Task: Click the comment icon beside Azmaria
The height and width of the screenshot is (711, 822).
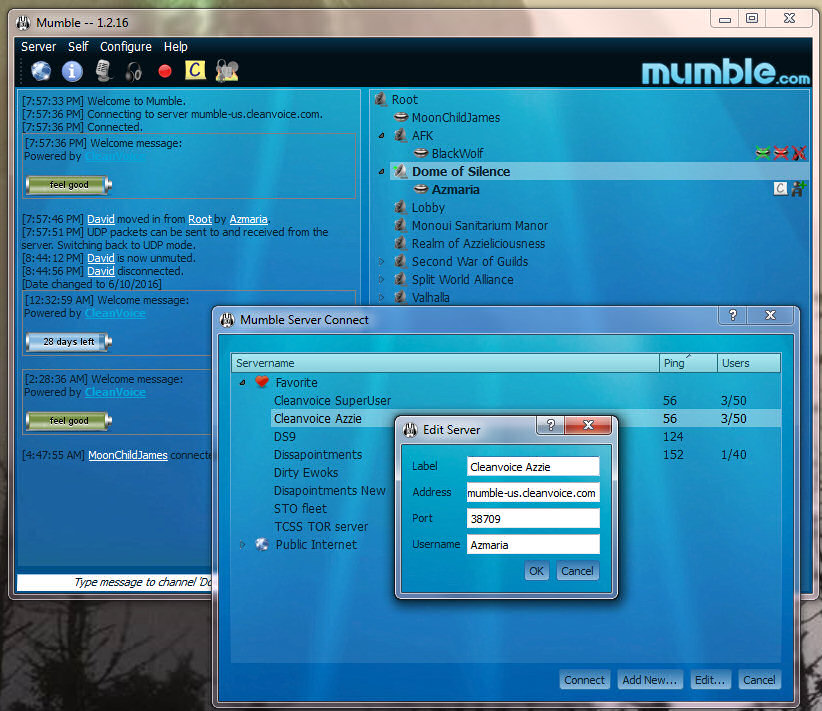Action: pos(781,189)
